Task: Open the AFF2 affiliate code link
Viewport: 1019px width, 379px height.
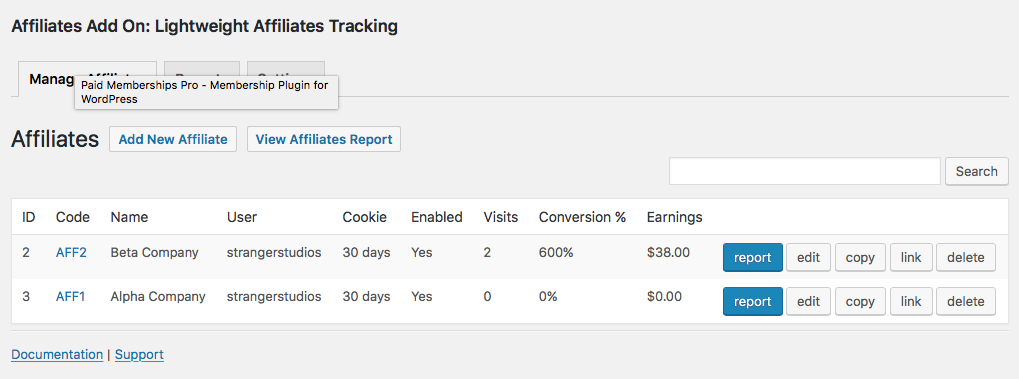Action: (x=71, y=252)
